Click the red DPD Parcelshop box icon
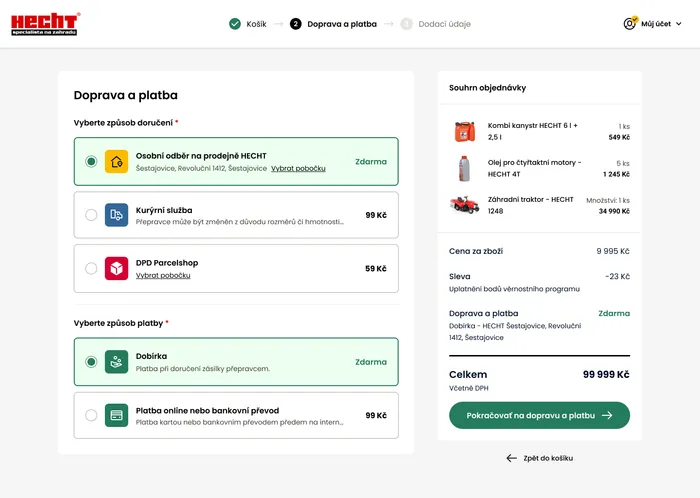The height and width of the screenshot is (498, 700). pos(117,269)
